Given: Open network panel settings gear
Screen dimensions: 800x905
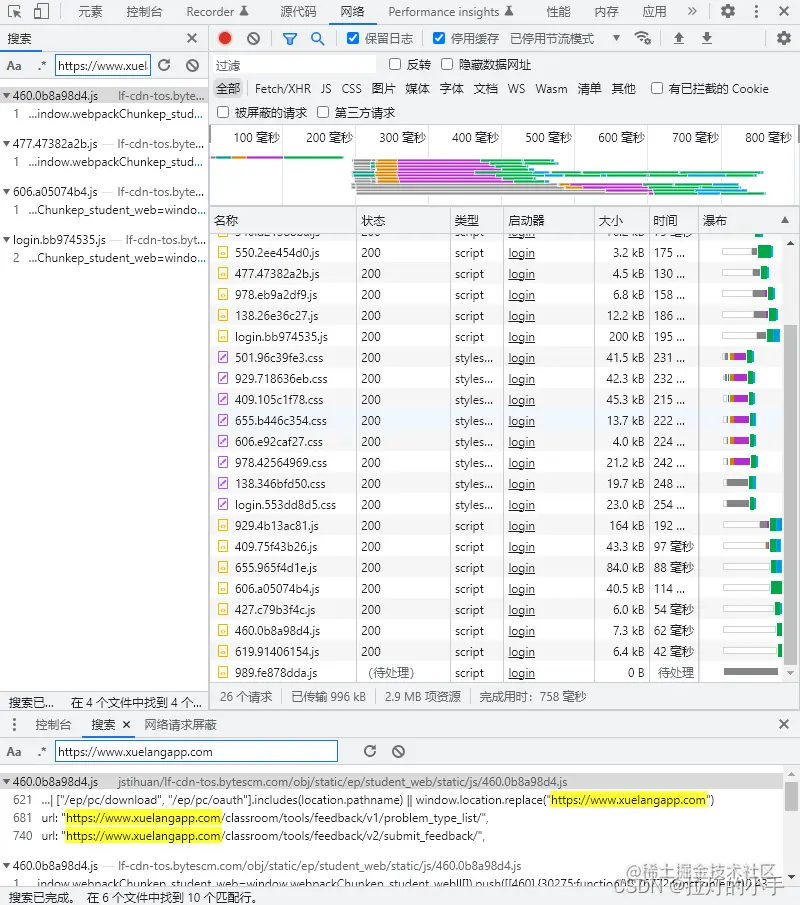Looking at the screenshot, I should tap(783, 38).
